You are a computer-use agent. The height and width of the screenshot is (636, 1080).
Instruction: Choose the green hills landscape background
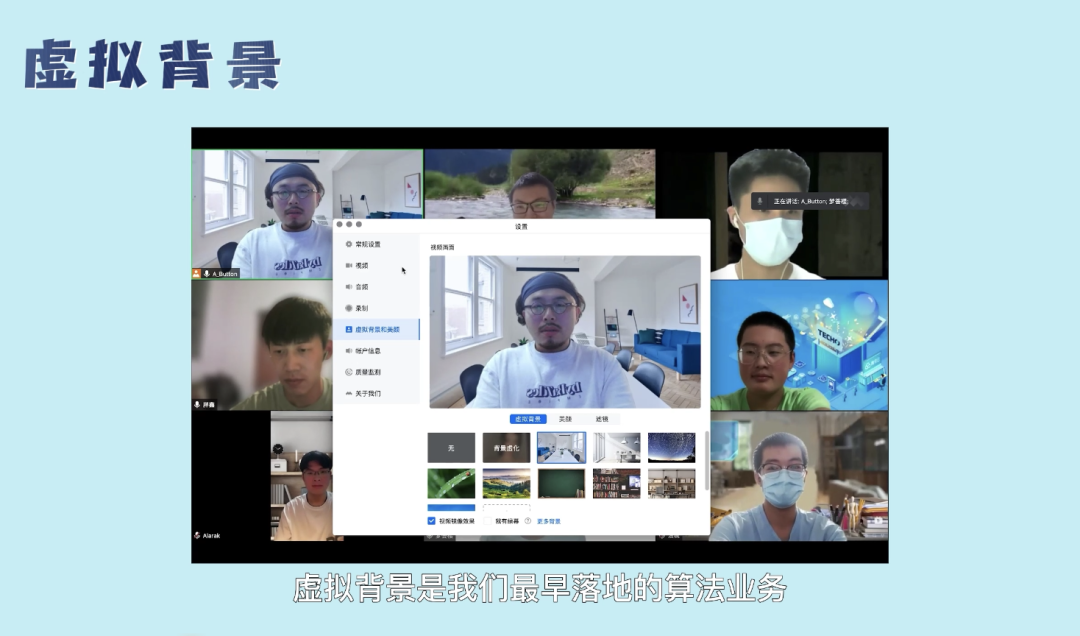[506, 484]
